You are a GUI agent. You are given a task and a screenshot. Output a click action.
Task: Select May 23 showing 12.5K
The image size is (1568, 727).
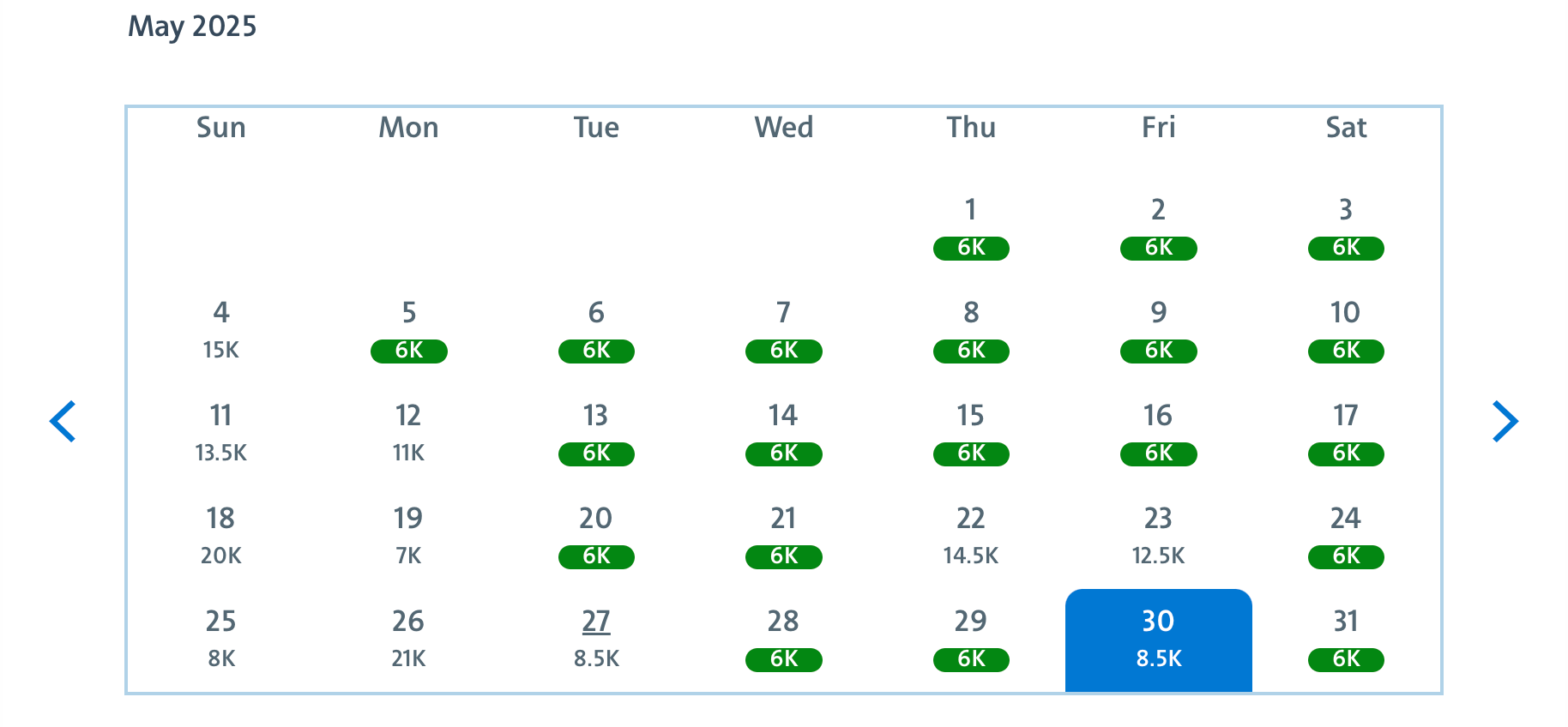click(x=1158, y=536)
